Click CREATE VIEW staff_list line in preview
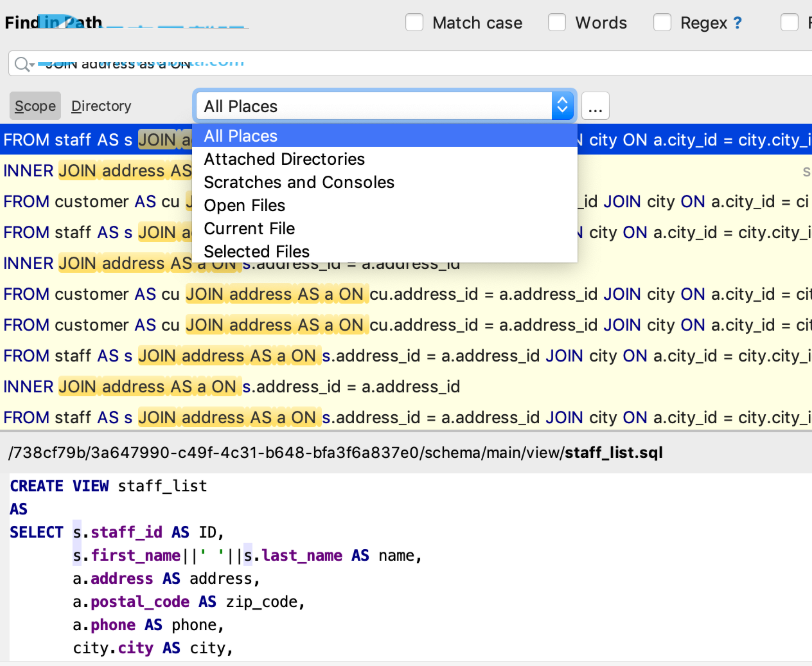This screenshot has height=666, width=812. (x=108, y=486)
